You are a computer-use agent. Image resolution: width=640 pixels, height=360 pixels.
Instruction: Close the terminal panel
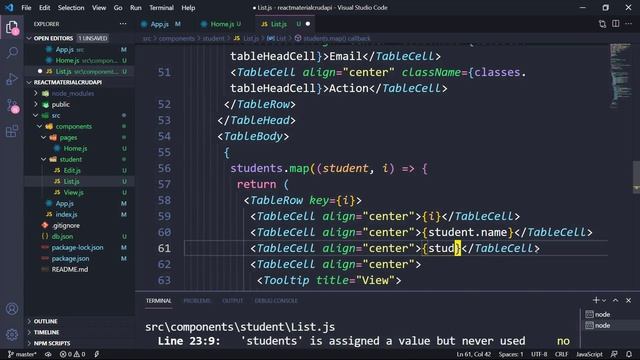(x=629, y=300)
